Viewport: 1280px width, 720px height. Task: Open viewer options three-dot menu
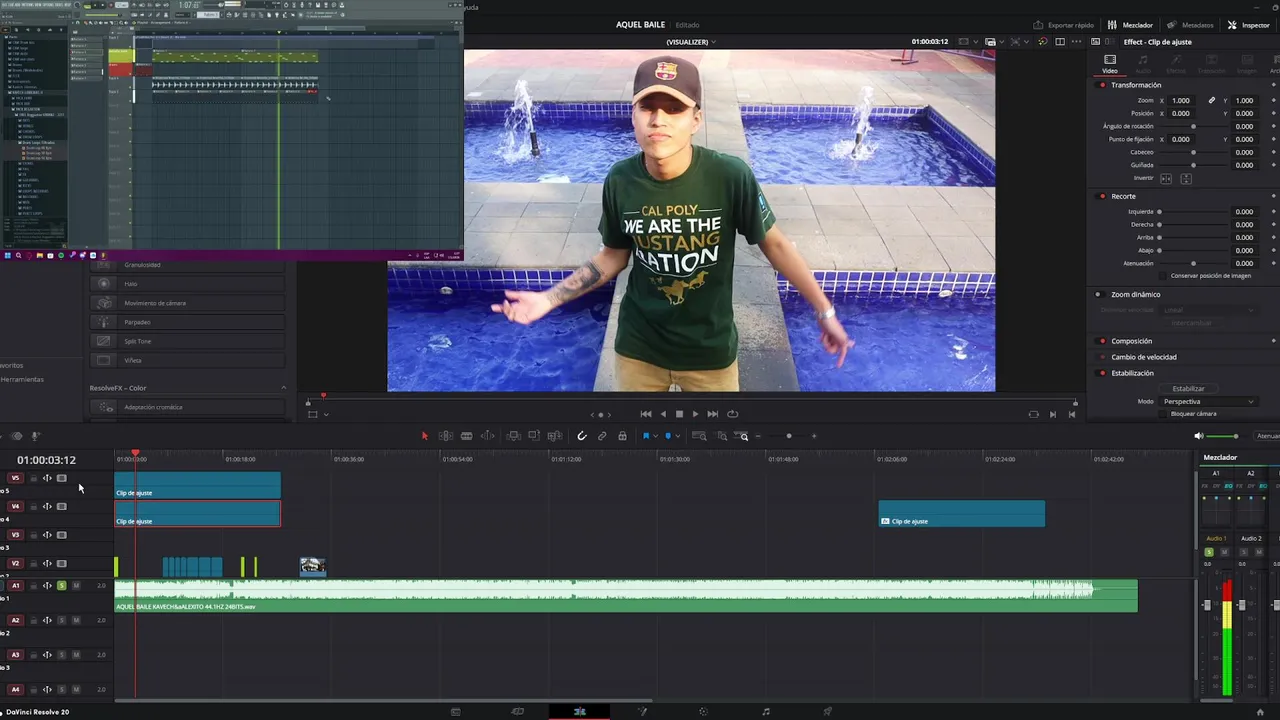1076,42
